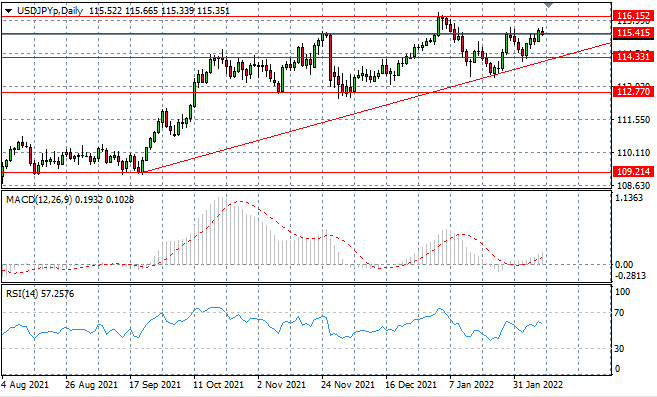Select the 24 Nov 2021 date label
The width and height of the screenshot is (657, 397).
[x=347, y=384]
